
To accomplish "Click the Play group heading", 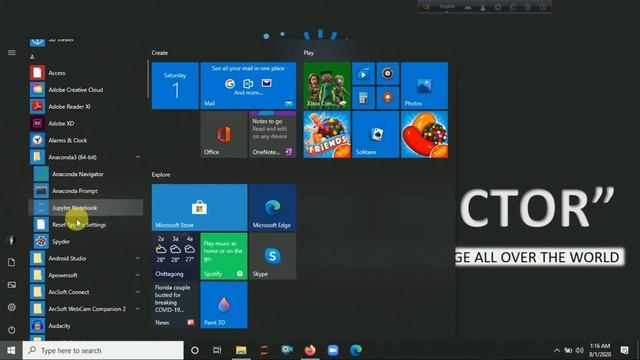I will [x=309, y=53].
